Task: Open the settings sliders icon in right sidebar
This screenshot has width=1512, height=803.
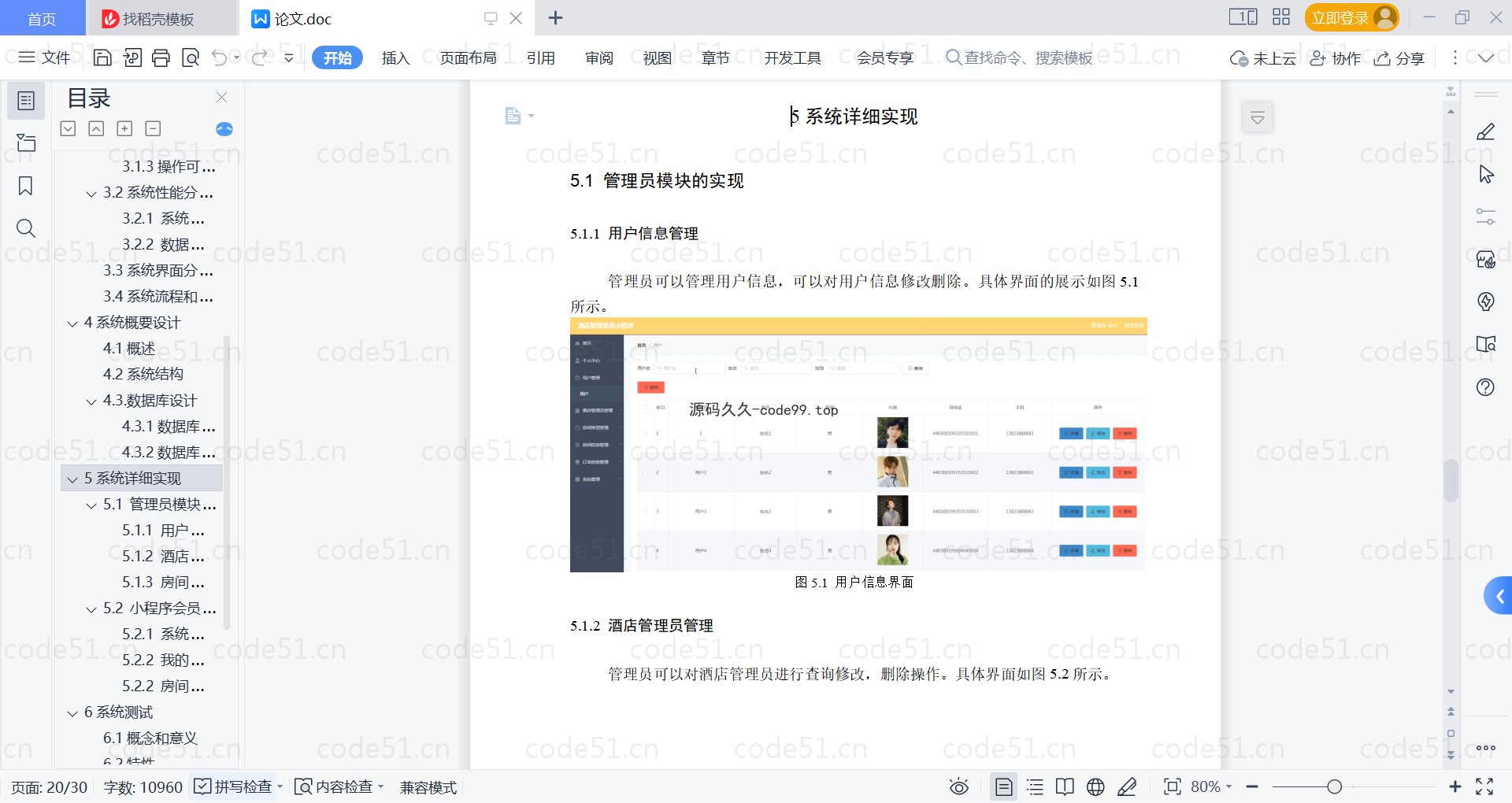Action: coord(1485,216)
